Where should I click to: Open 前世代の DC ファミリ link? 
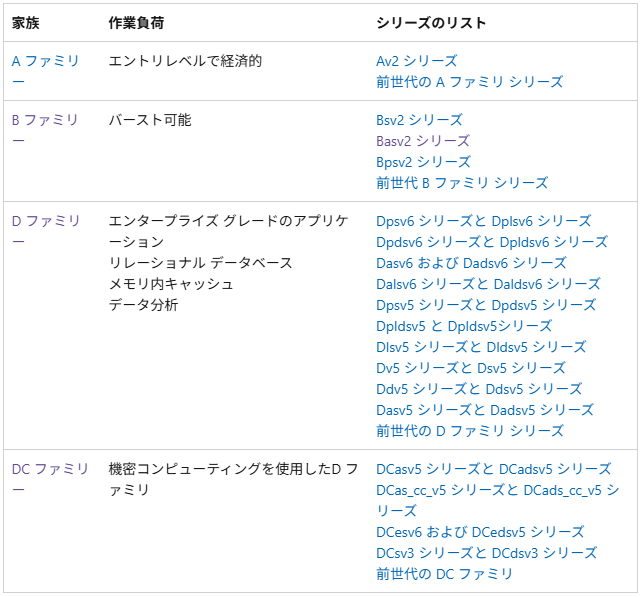(x=444, y=574)
